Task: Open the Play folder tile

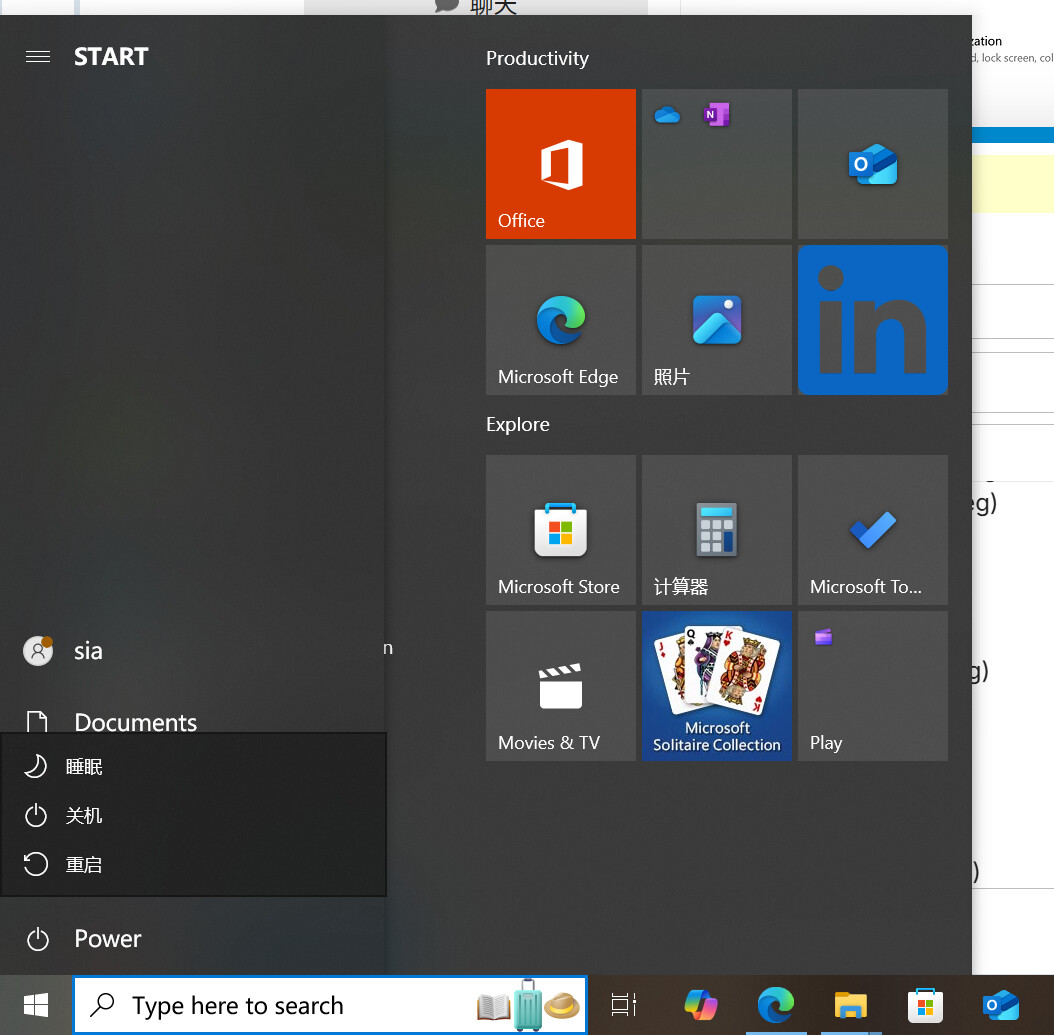Action: (x=873, y=686)
